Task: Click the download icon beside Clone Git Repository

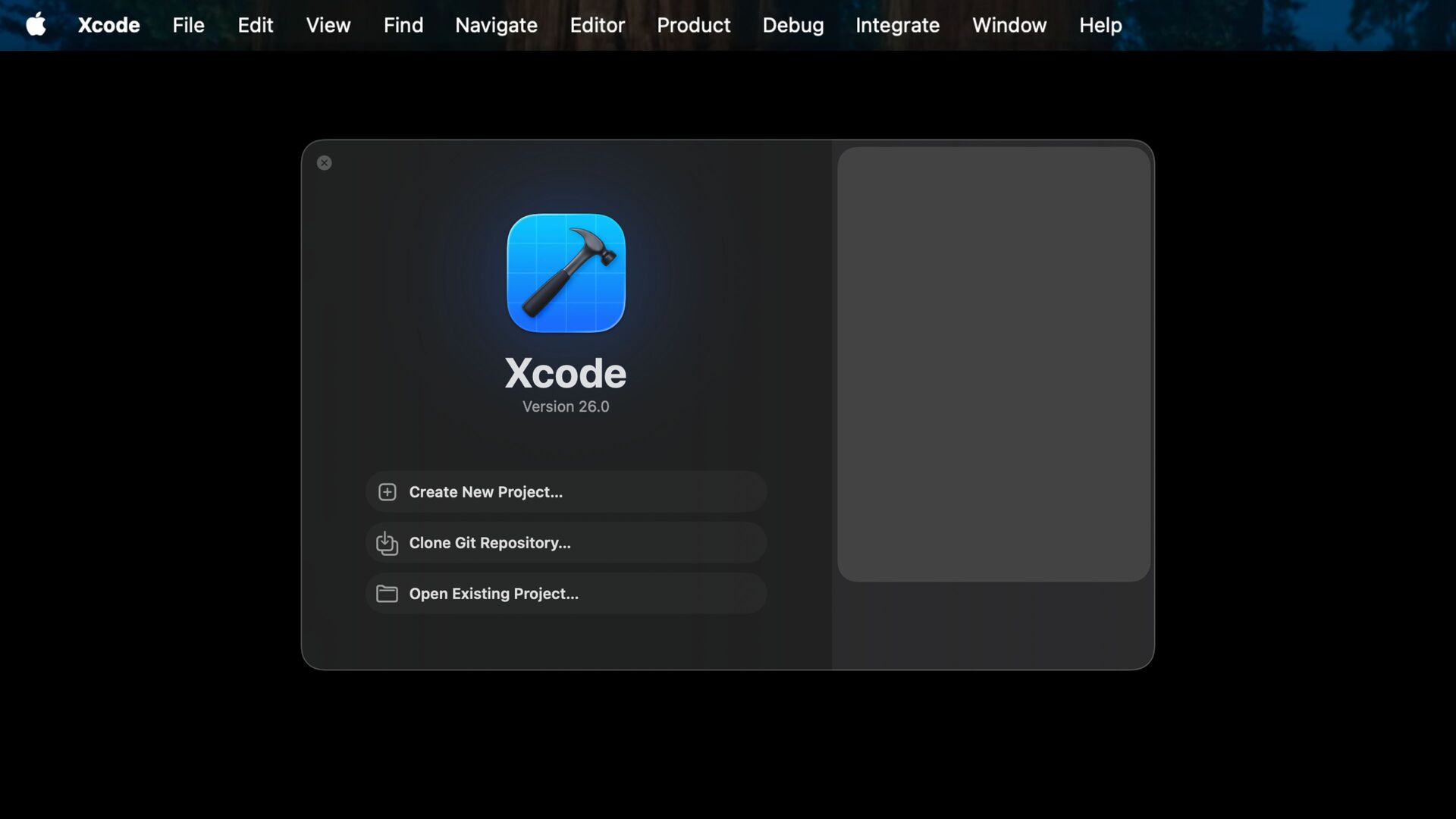Action: [x=387, y=543]
